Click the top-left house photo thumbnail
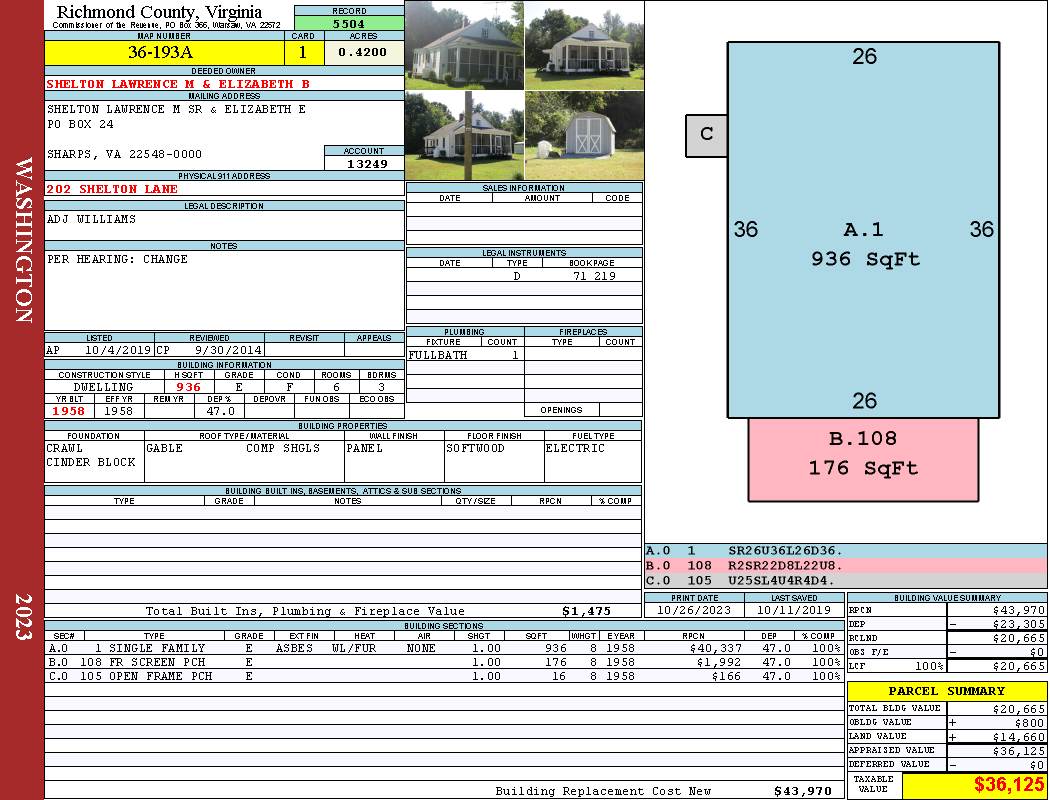The width and height of the screenshot is (1050, 800). (464, 45)
